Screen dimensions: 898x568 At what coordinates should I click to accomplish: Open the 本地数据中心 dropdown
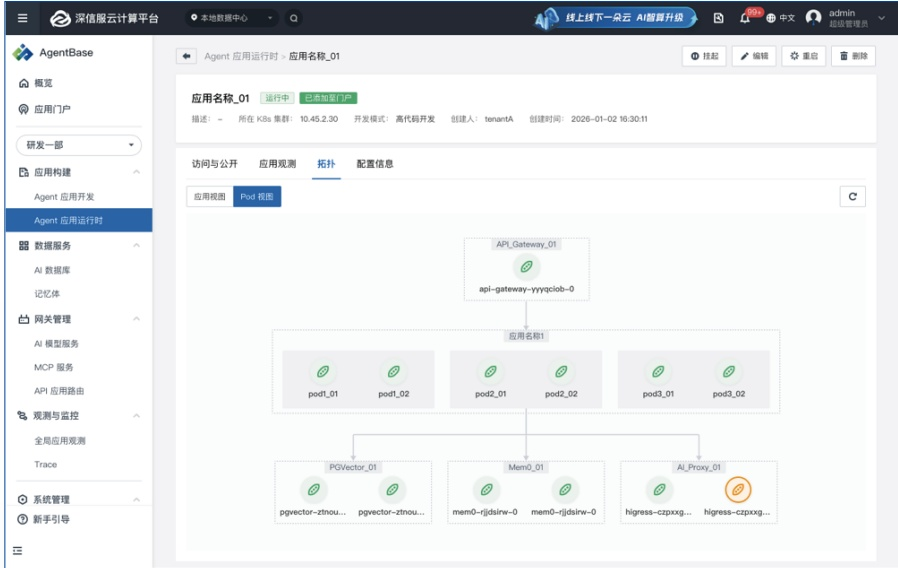(232, 18)
